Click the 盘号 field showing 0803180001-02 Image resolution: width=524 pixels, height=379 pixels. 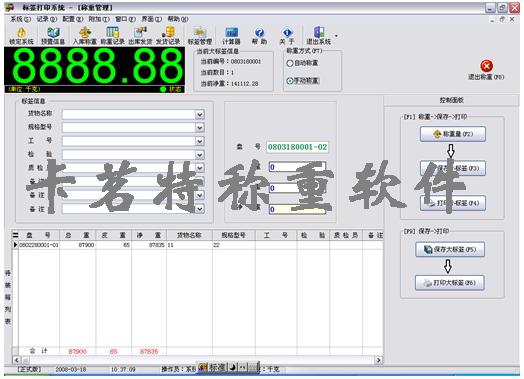coord(297,147)
